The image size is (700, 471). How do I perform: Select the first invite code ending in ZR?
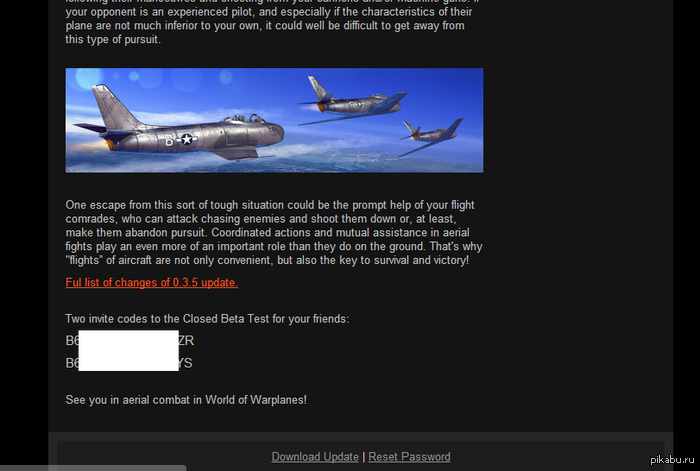(x=129, y=341)
